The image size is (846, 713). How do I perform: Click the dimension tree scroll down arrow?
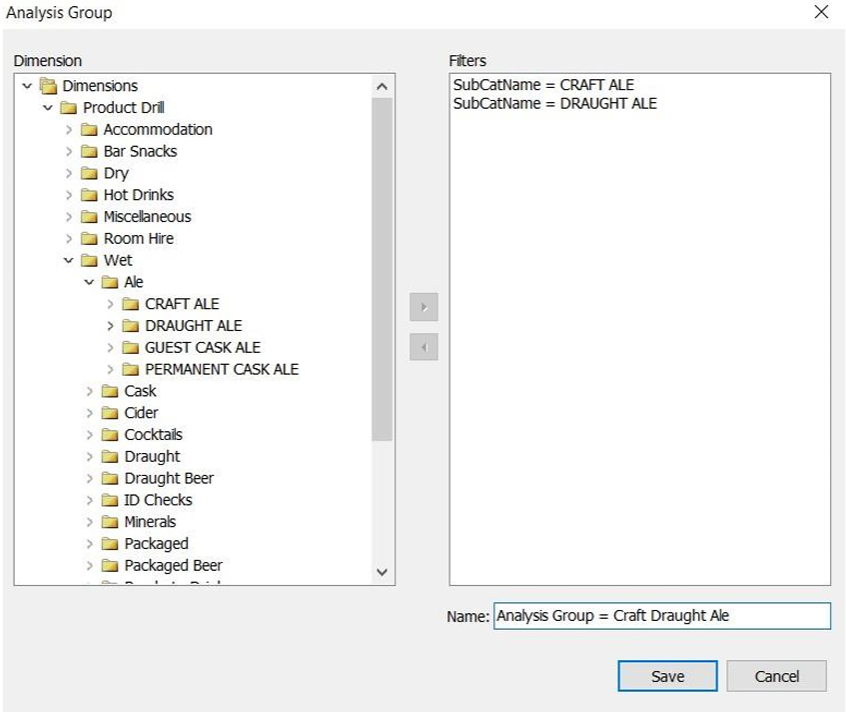[381, 572]
